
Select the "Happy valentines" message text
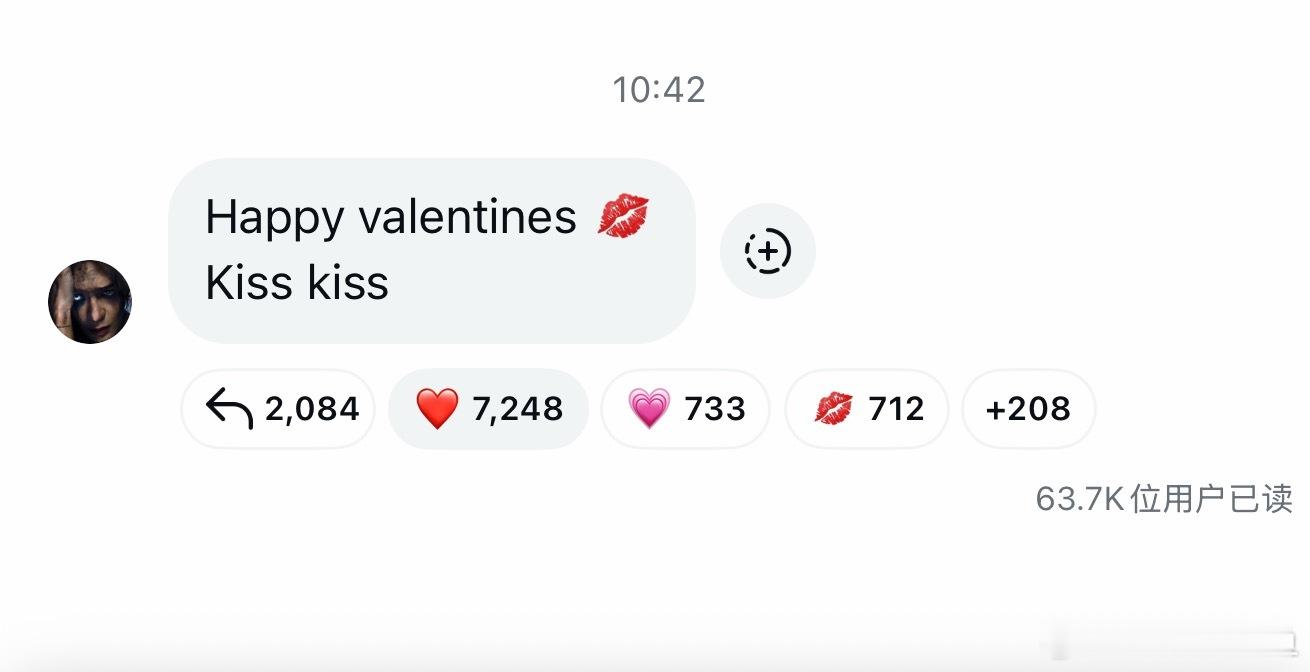tap(391, 217)
